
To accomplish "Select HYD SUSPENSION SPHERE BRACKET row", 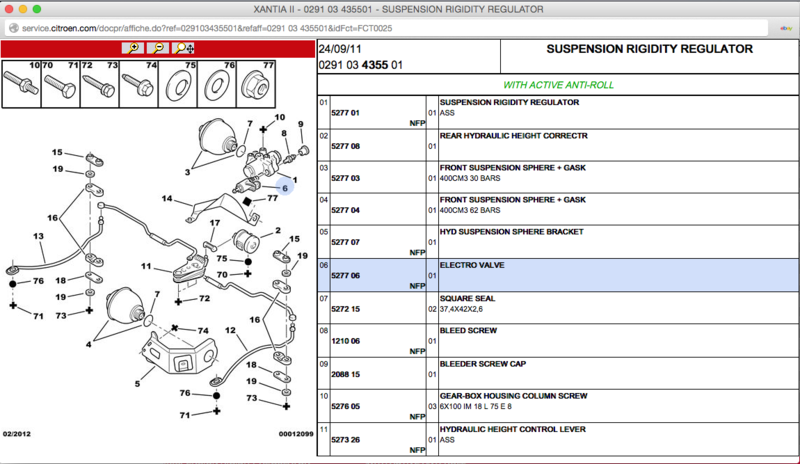I will [558, 241].
